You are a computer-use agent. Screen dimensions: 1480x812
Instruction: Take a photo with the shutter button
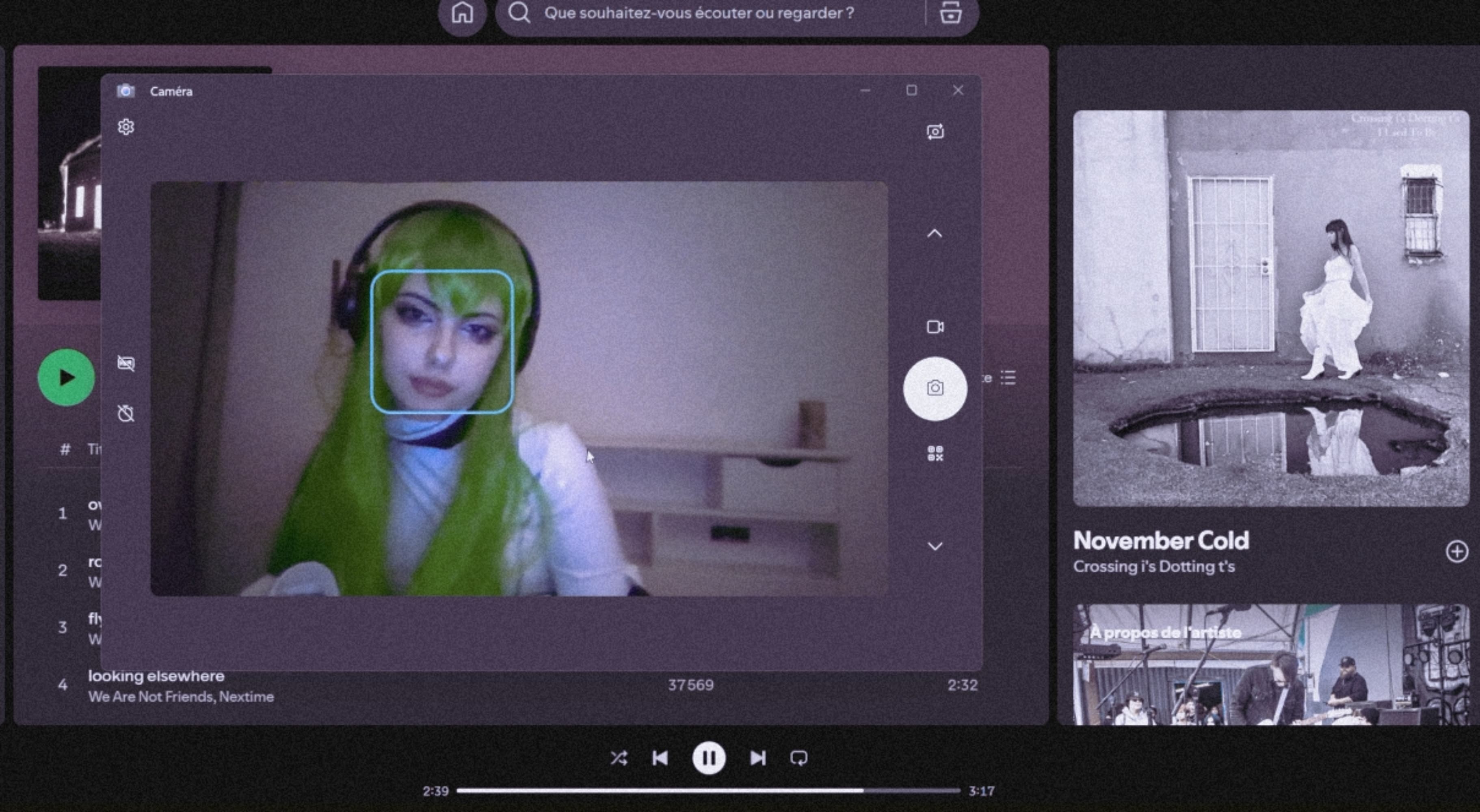coord(935,389)
